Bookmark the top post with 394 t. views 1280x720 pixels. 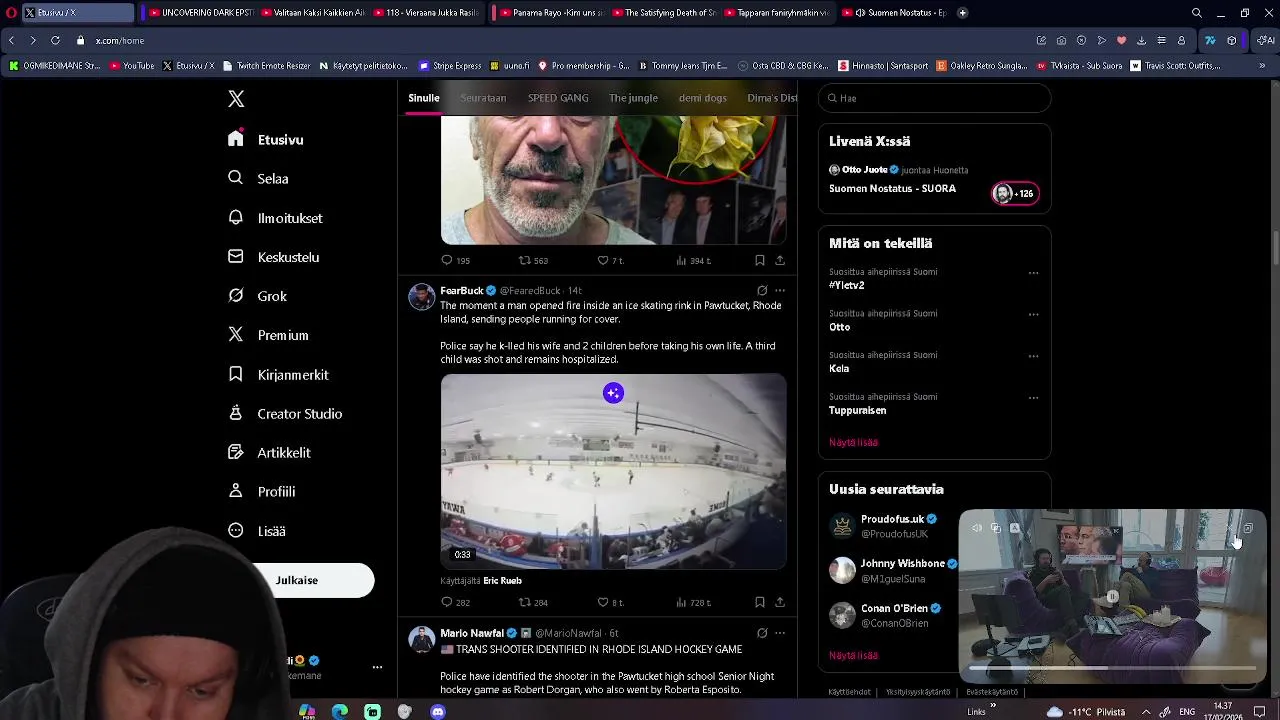tap(760, 260)
